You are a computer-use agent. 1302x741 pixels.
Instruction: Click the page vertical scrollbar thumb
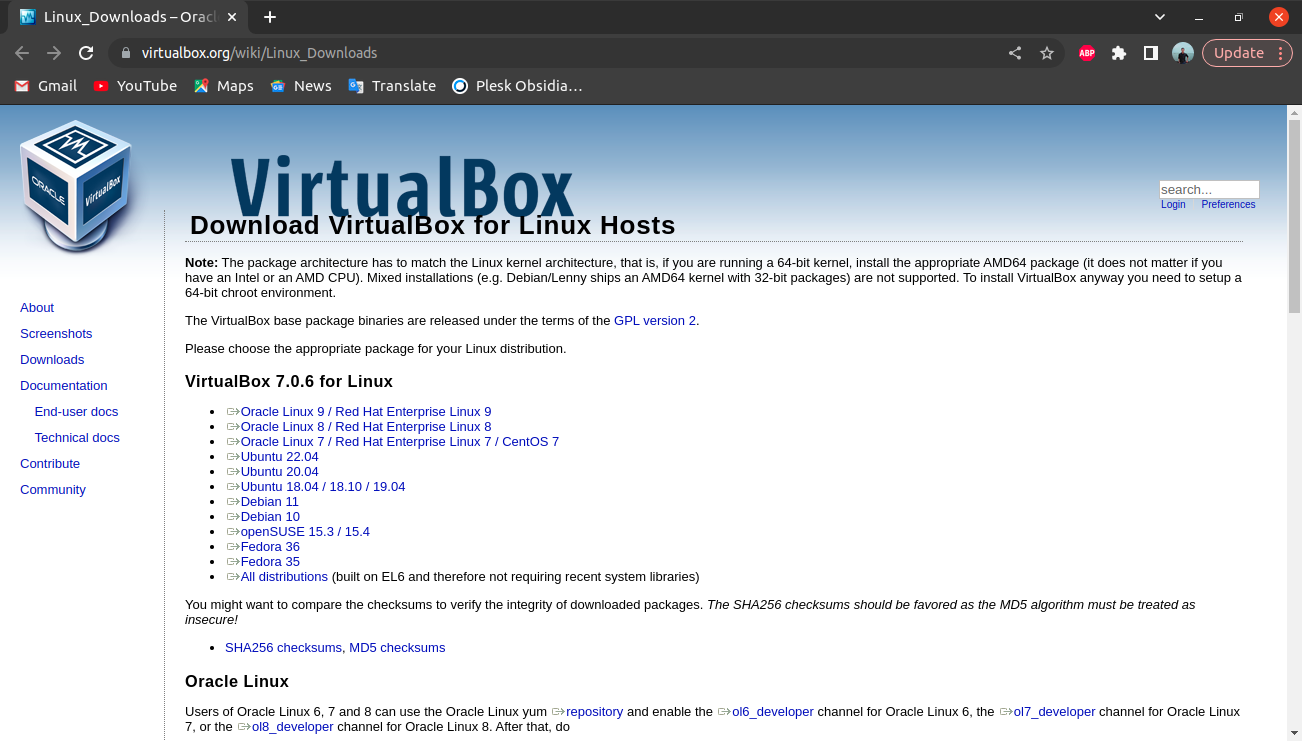tap(1294, 215)
